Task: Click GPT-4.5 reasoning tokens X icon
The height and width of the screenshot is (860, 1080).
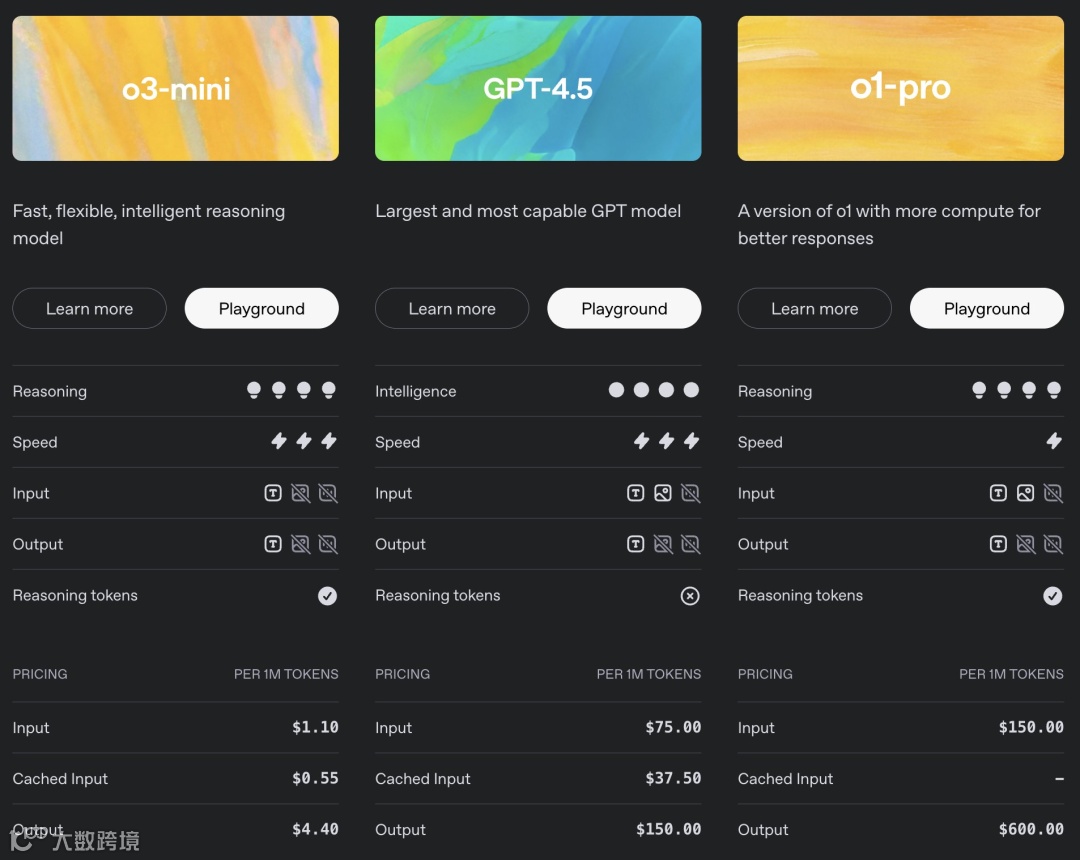Action: click(x=690, y=596)
